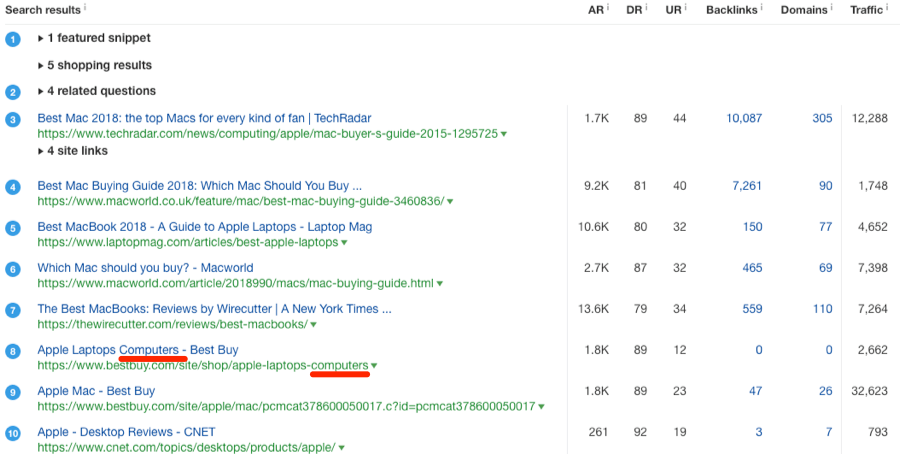
Task: Open Apple Mac - Best Buy result
Action: click(96, 391)
